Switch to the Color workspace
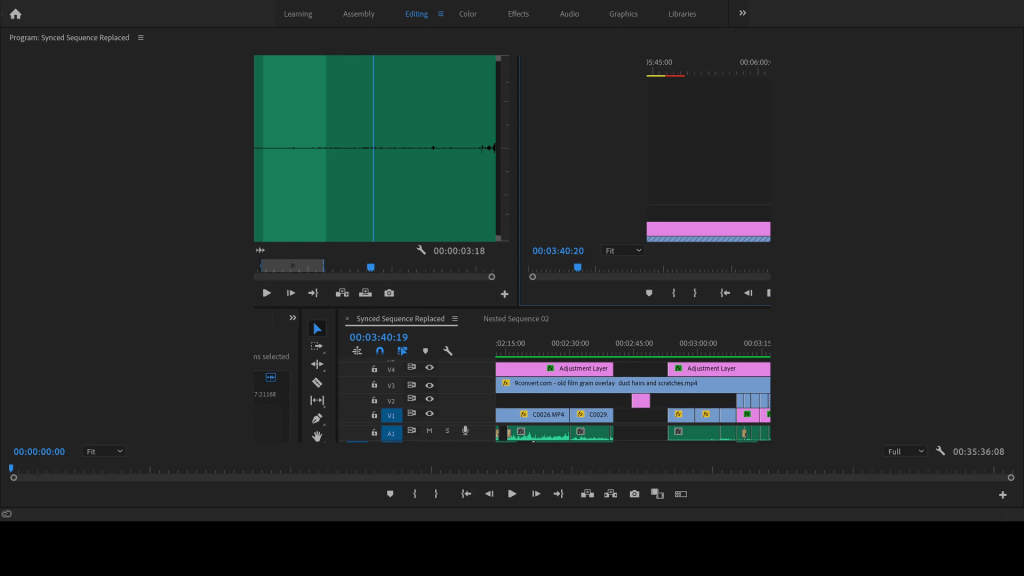Screen dimensions: 1024x576 (x=467, y=14)
